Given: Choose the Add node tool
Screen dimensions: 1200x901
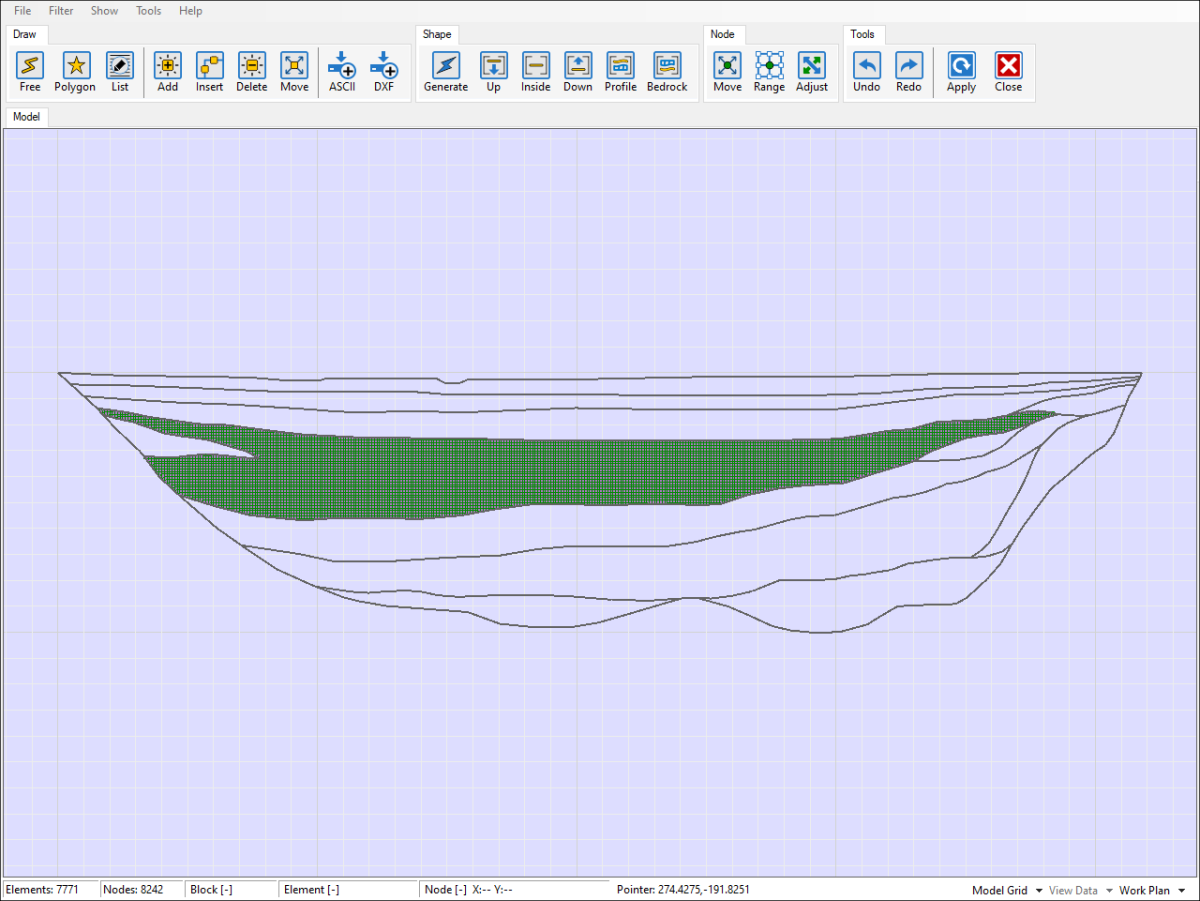Looking at the screenshot, I should click(168, 73).
